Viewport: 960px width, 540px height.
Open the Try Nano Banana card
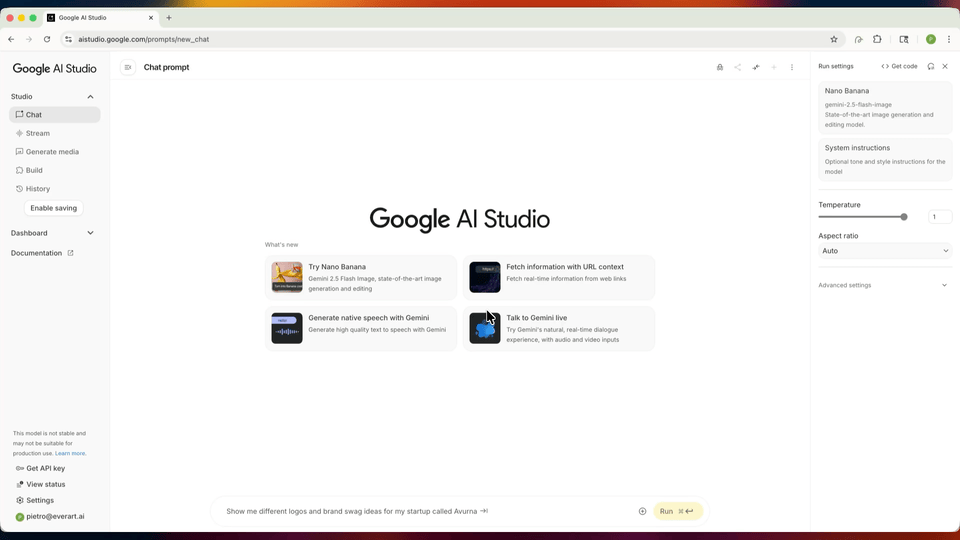[361, 277]
